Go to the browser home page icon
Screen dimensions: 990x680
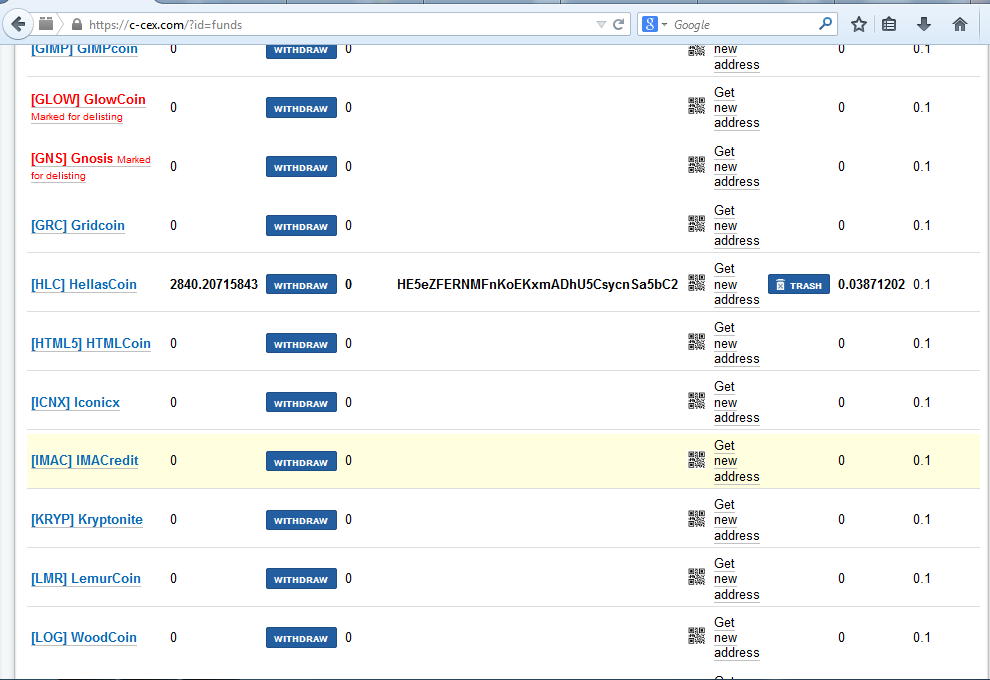pos(960,25)
